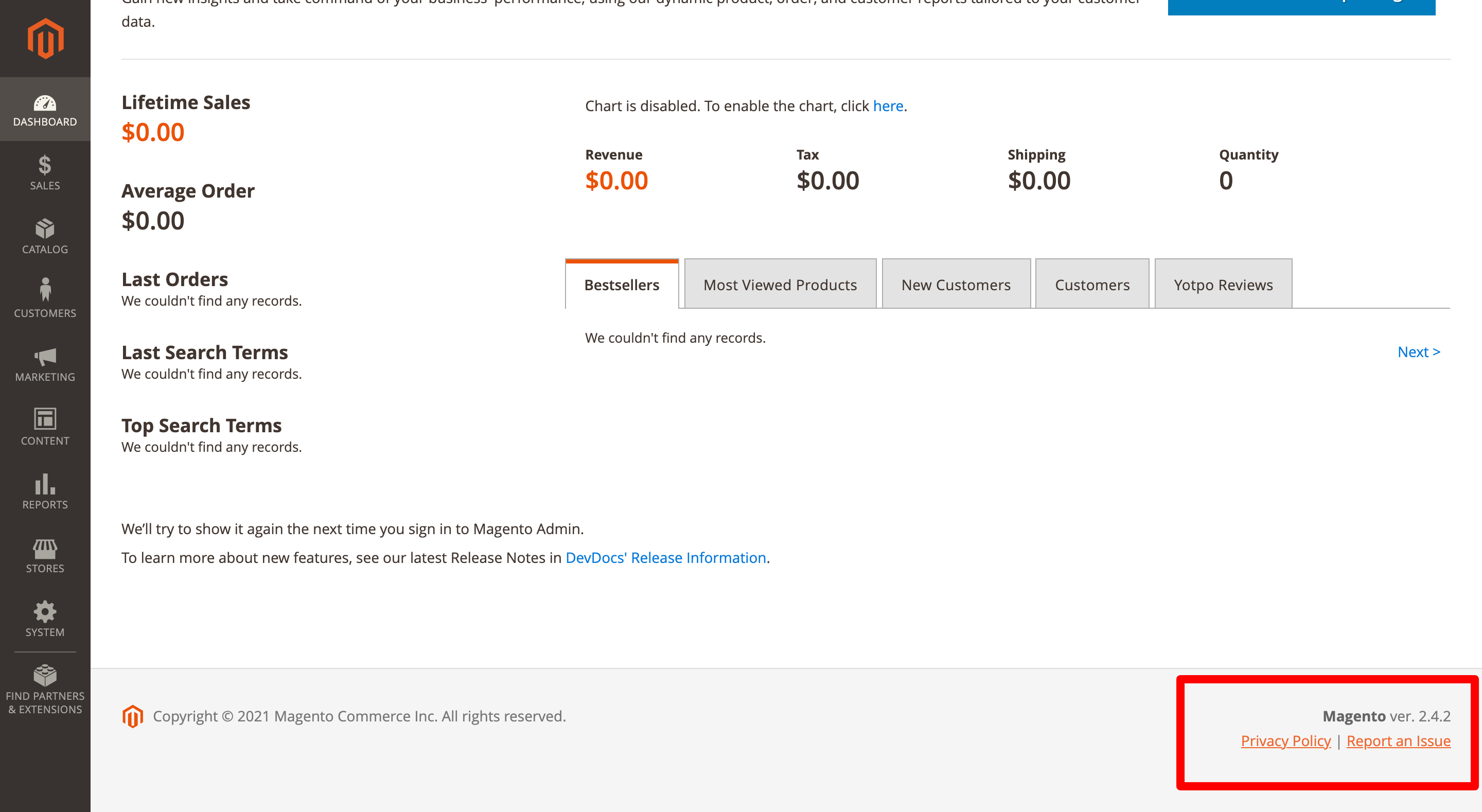Viewport: 1482px width, 812px height.
Task: Switch to the Most Viewed Products tab
Action: pyautogui.click(x=780, y=284)
